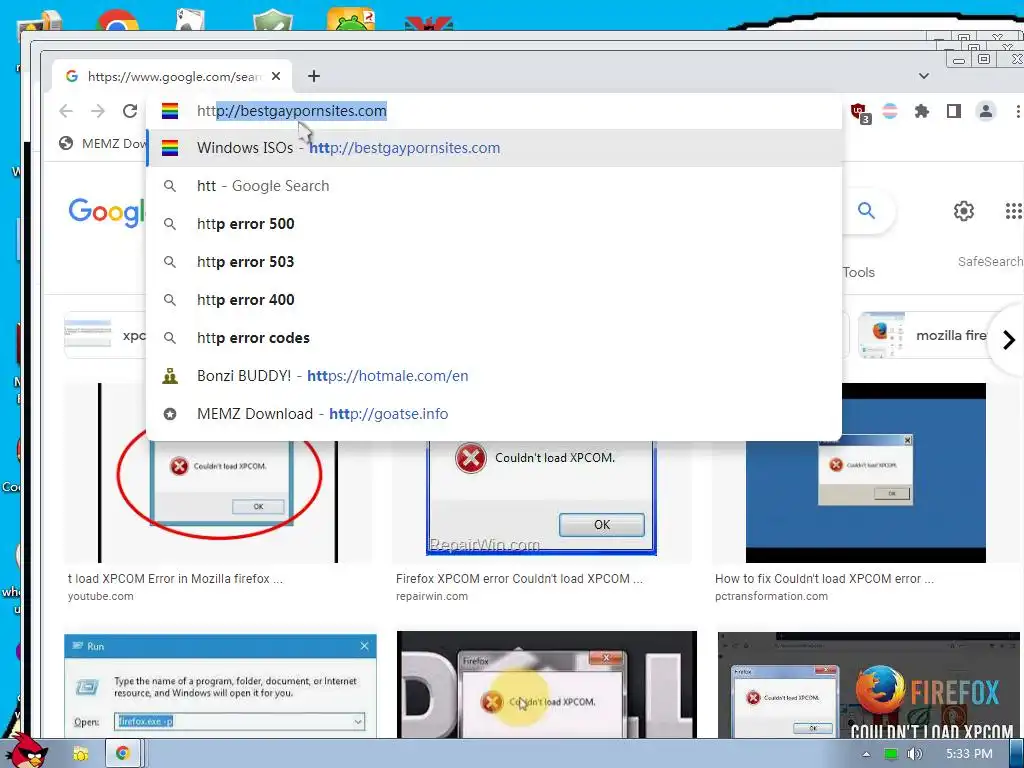
Task: Open the green pig game desktop icon
Action: point(351,19)
